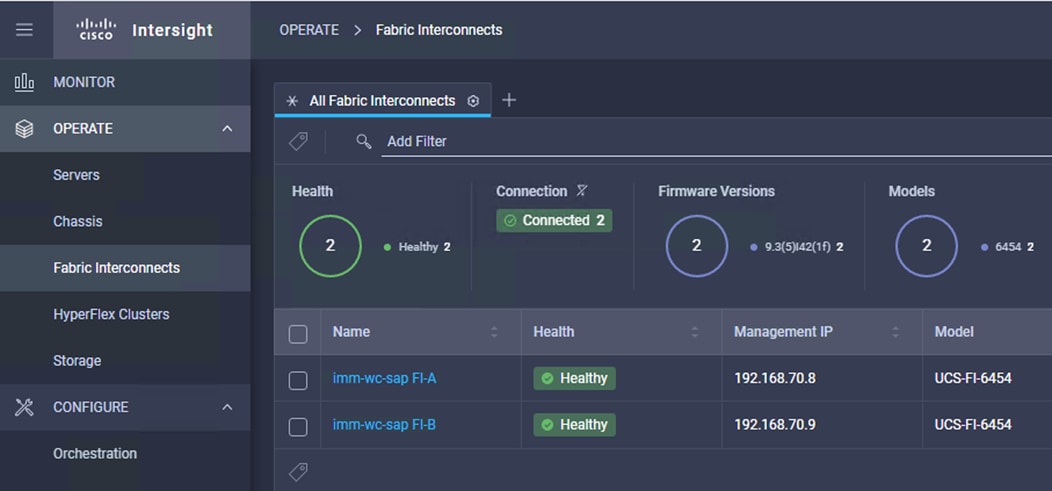Open Storage in the sidebar
Viewport: 1052px width, 491px height.
point(125,360)
